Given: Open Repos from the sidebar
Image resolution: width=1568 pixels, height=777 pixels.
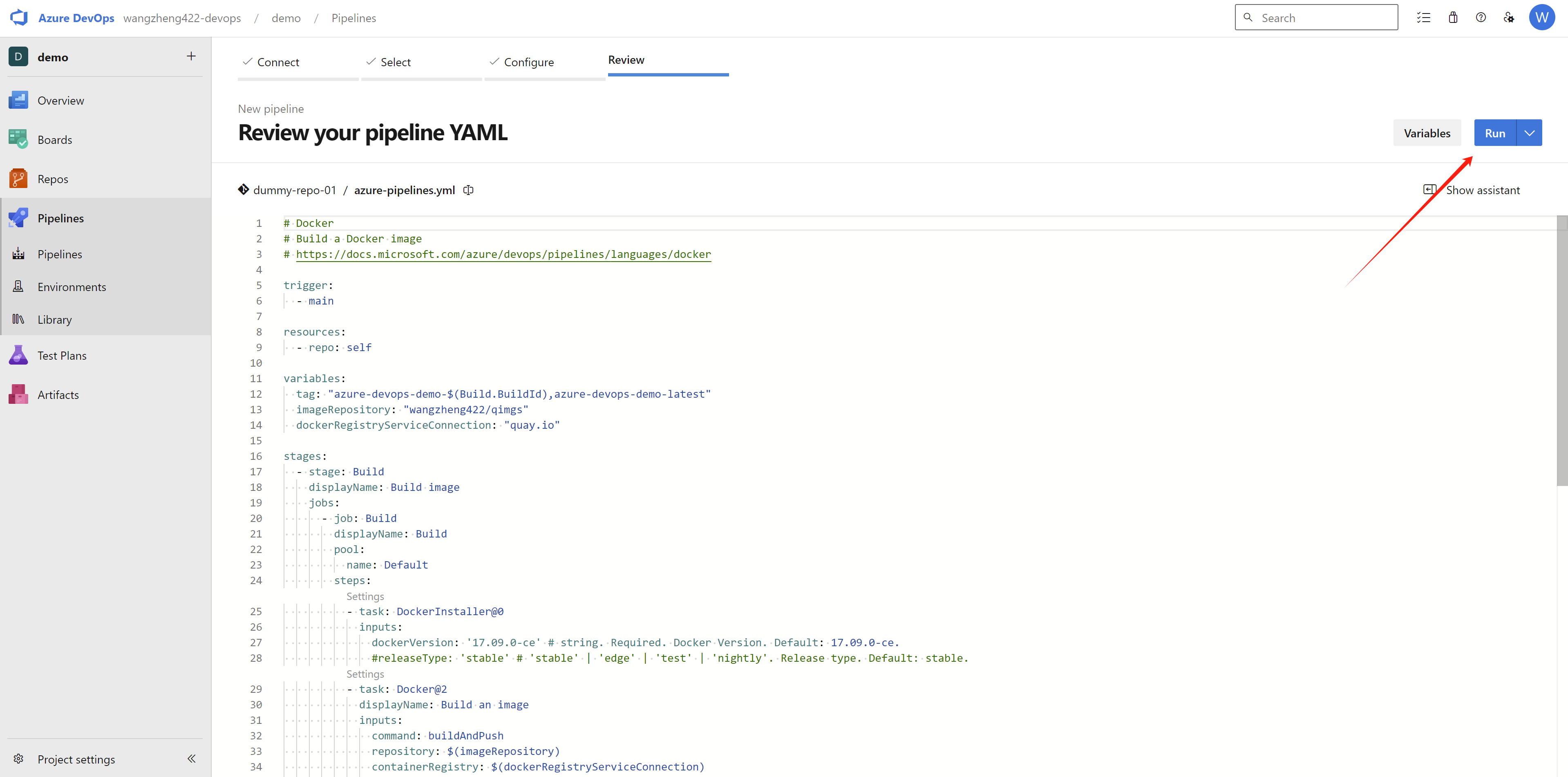Looking at the screenshot, I should (52, 179).
